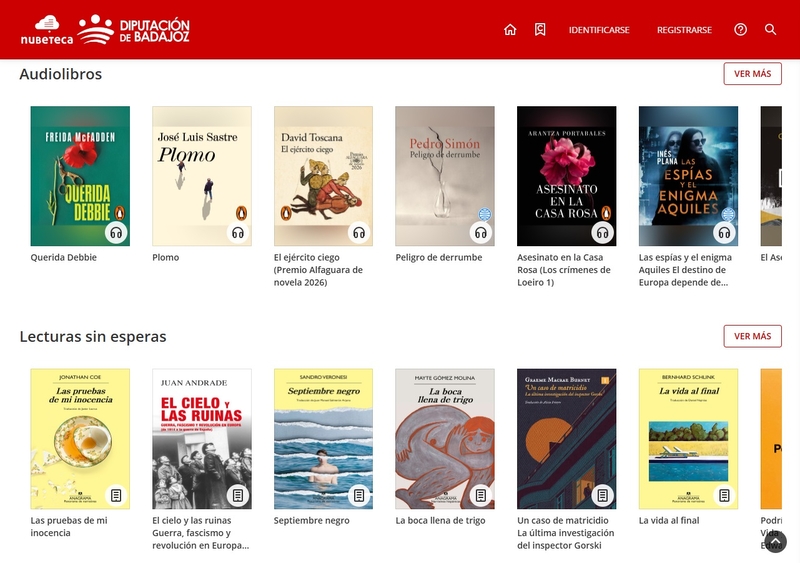Viewport: 800px width, 563px height.
Task: Click ebook icon on La vida al final
Action: point(724,495)
